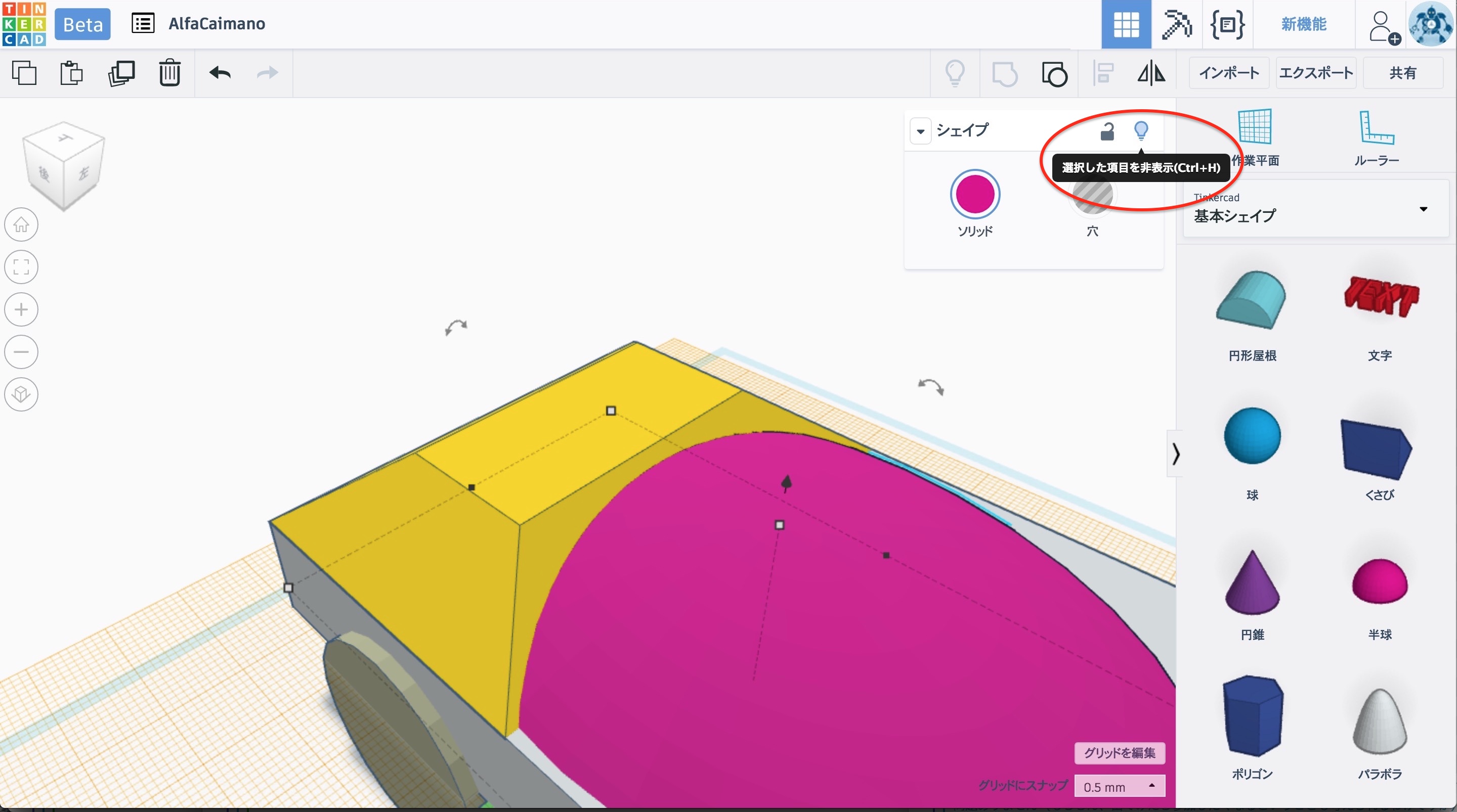Click the Mirror tool icon
The height and width of the screenshot is (812, 1457).
click(x=1151, y=73)
